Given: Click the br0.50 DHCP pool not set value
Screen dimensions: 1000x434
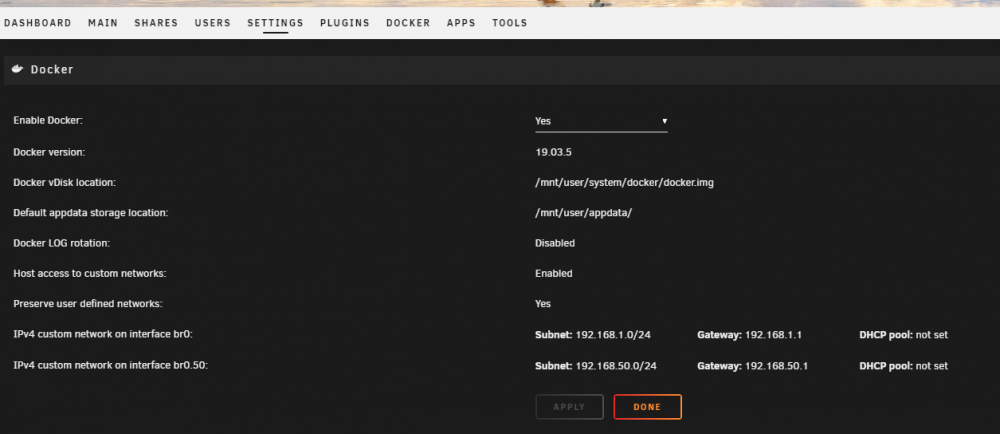Looking at the screenshot, I should (932, 366).
